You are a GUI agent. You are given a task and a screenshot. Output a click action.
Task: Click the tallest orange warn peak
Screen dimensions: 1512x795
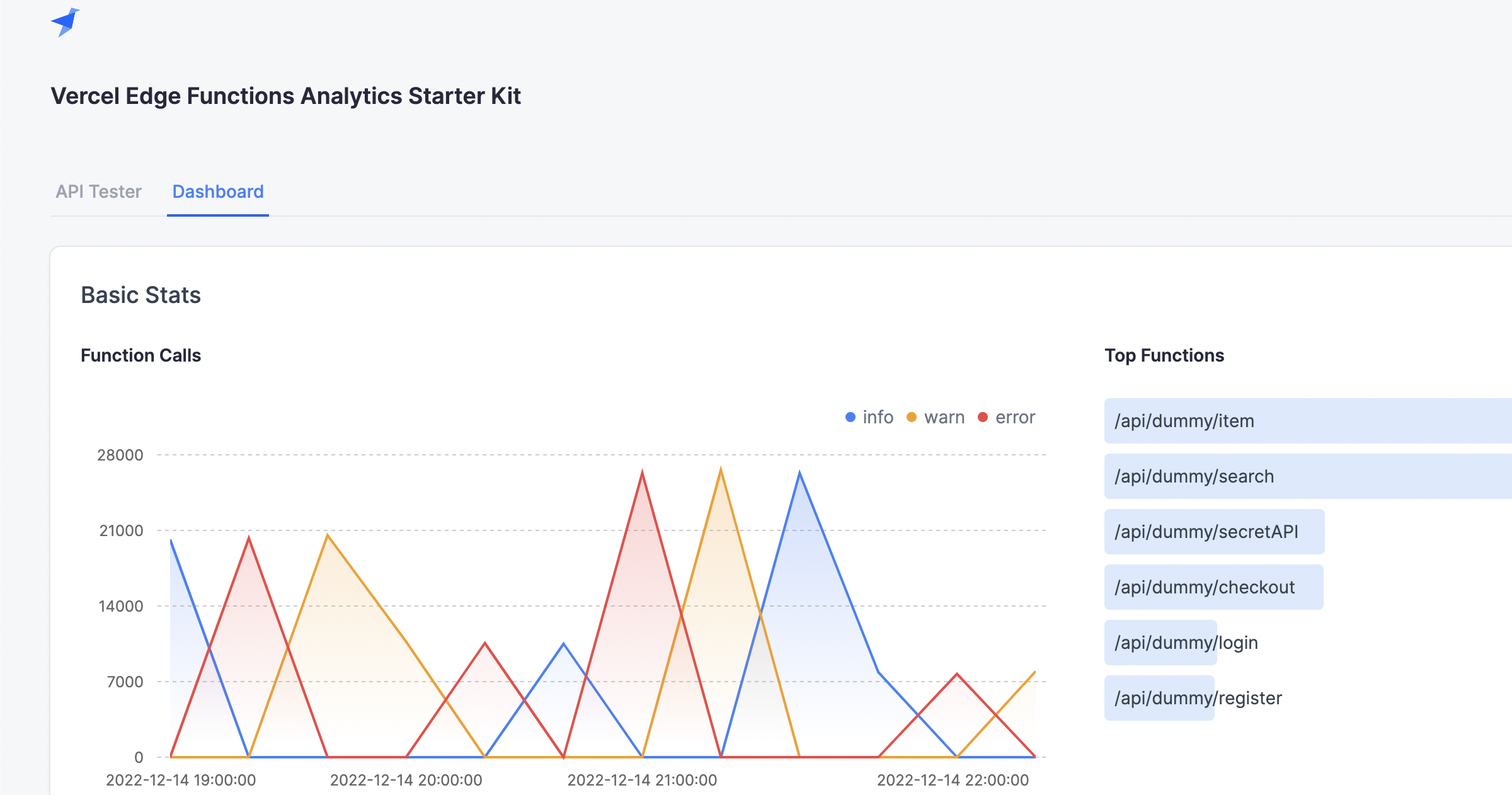click(721, 470)
